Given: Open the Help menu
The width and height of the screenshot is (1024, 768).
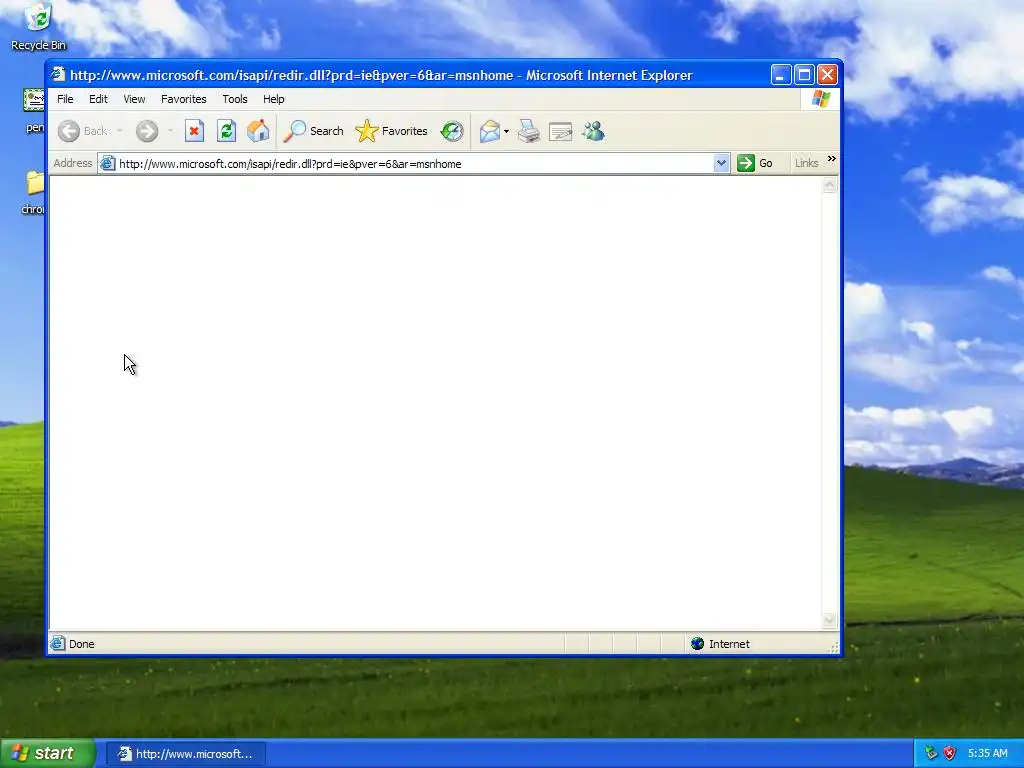Looking at the screenshot, I should pos(274,99).
